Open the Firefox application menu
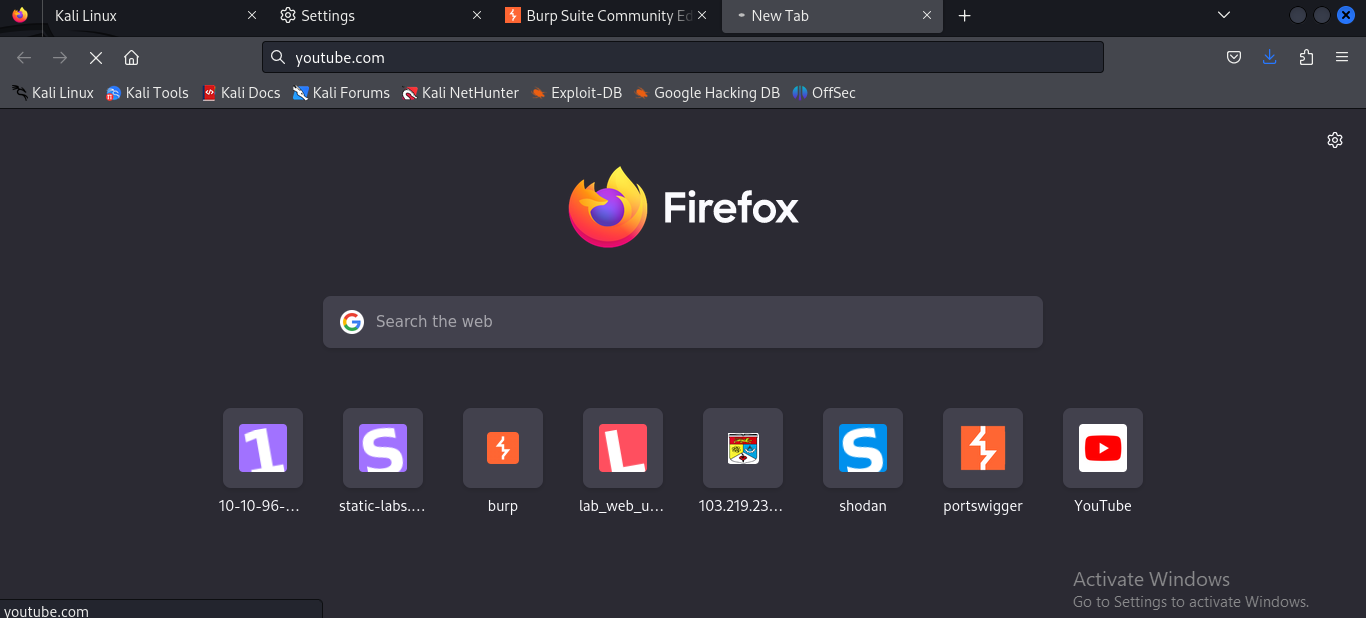Viewport: 1366px width, 618px height. [1342, 58]
